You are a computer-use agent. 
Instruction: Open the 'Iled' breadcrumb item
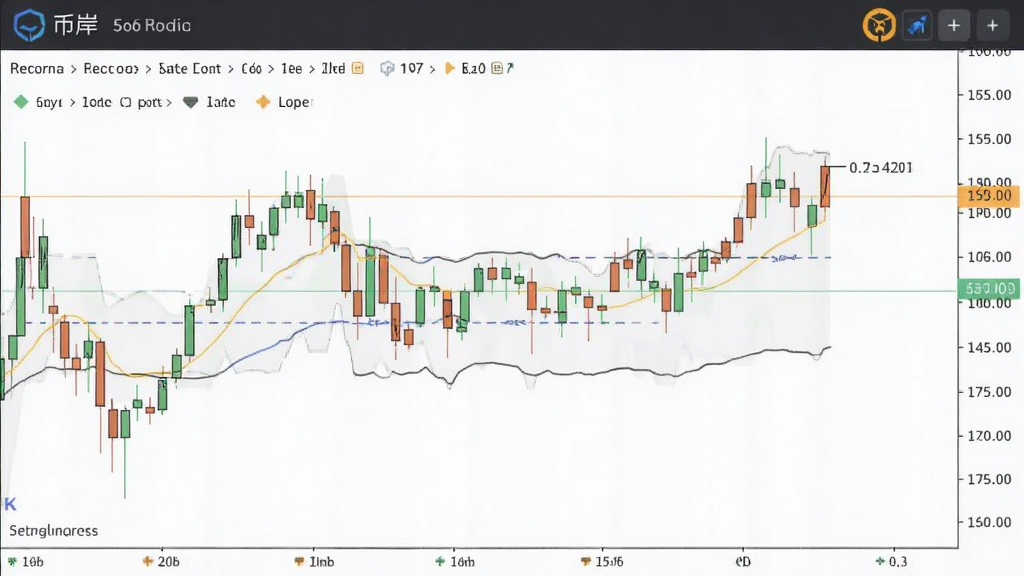pos(333,69)
